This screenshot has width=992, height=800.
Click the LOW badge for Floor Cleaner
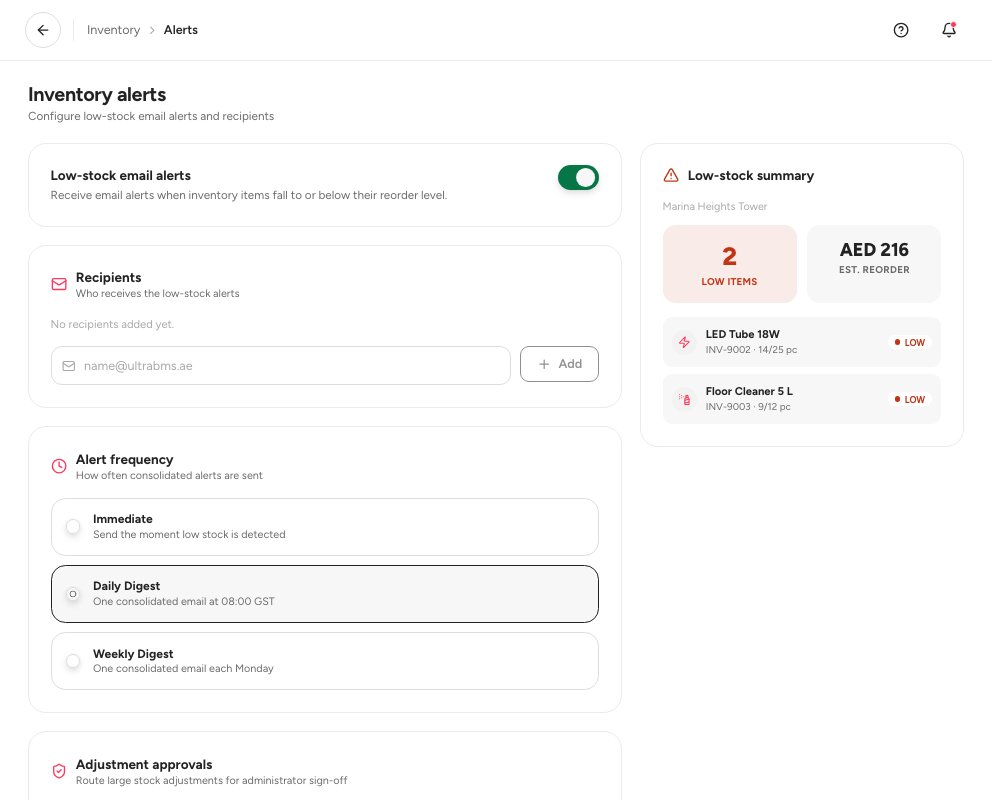910,399
